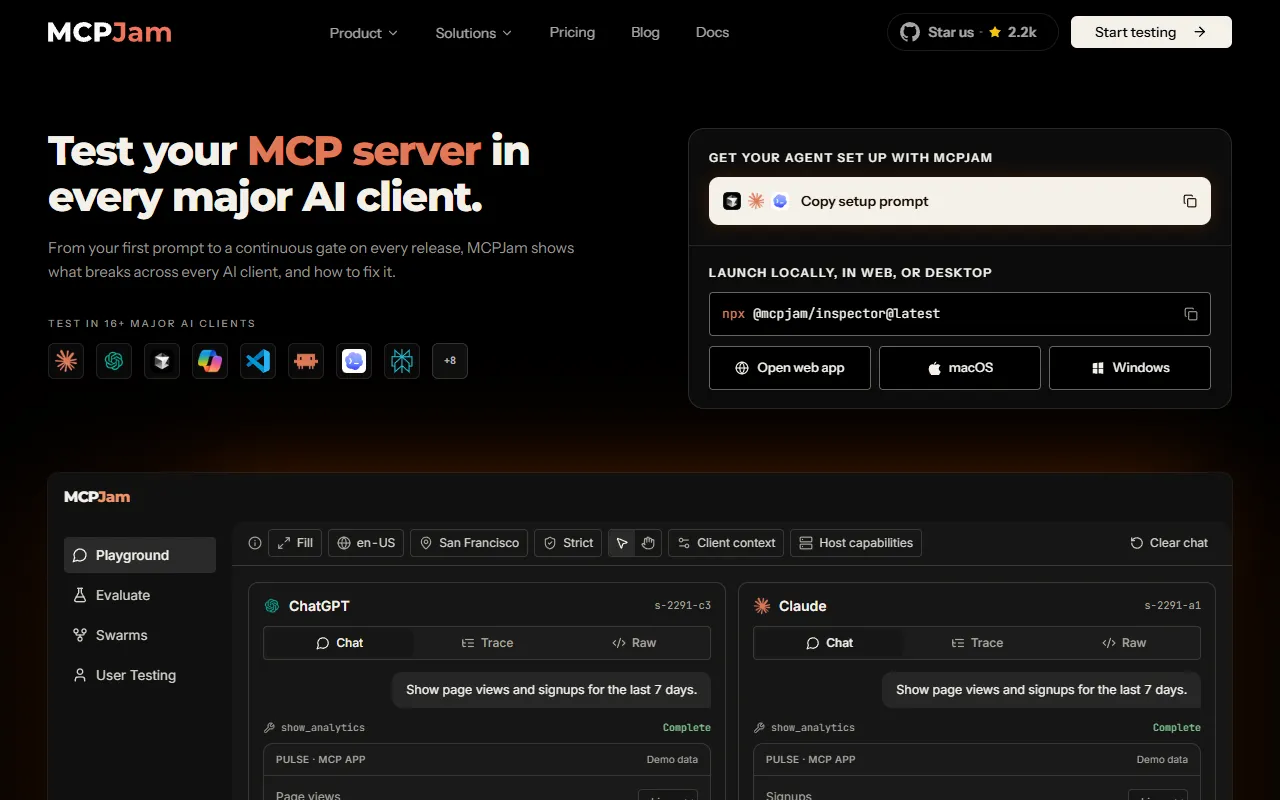The image size is (1280, 800).
Task: Open the GitHub Star us badge
Action: coord(972,32)
